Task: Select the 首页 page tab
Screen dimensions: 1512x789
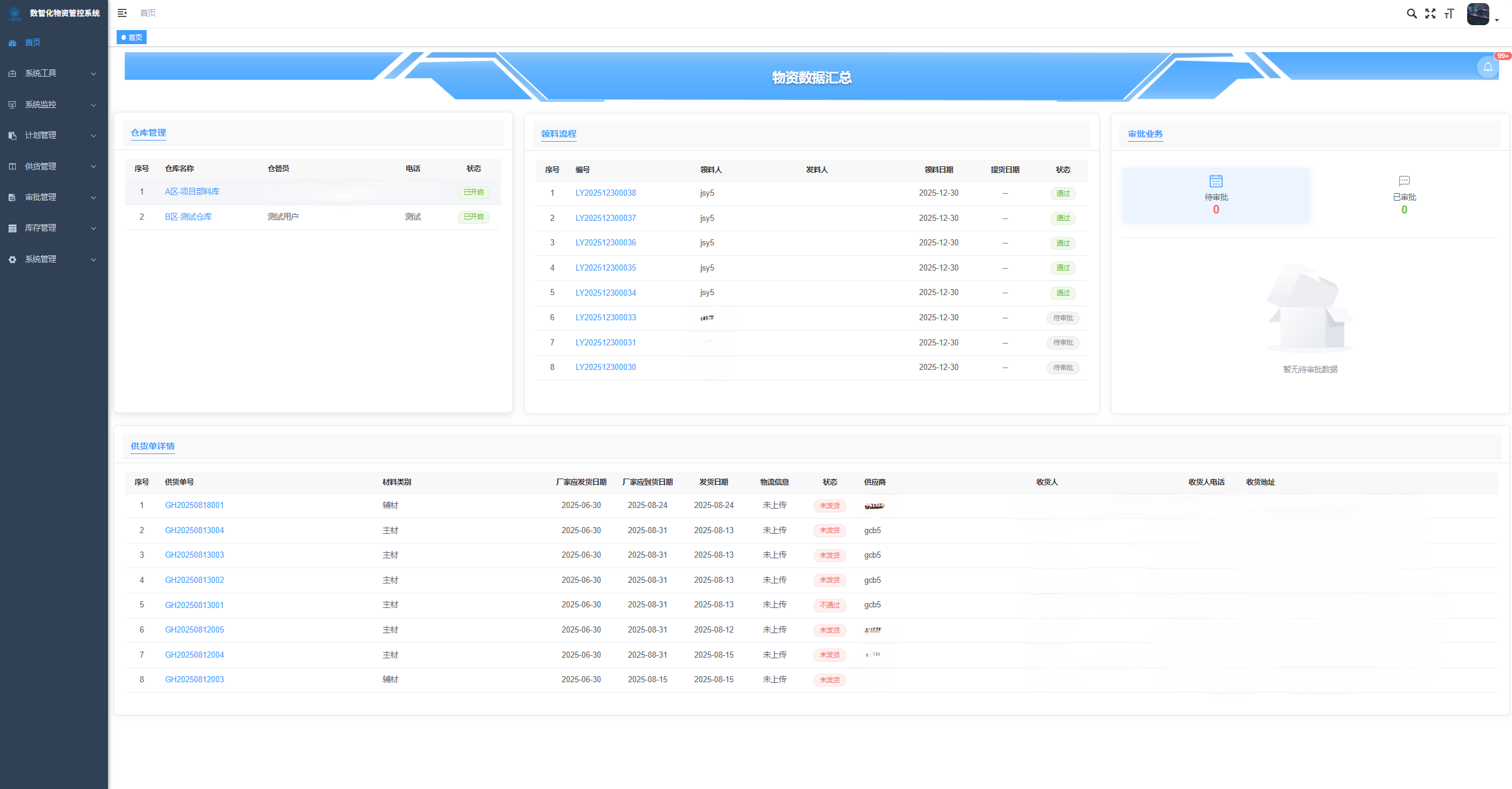Action: 132,37
